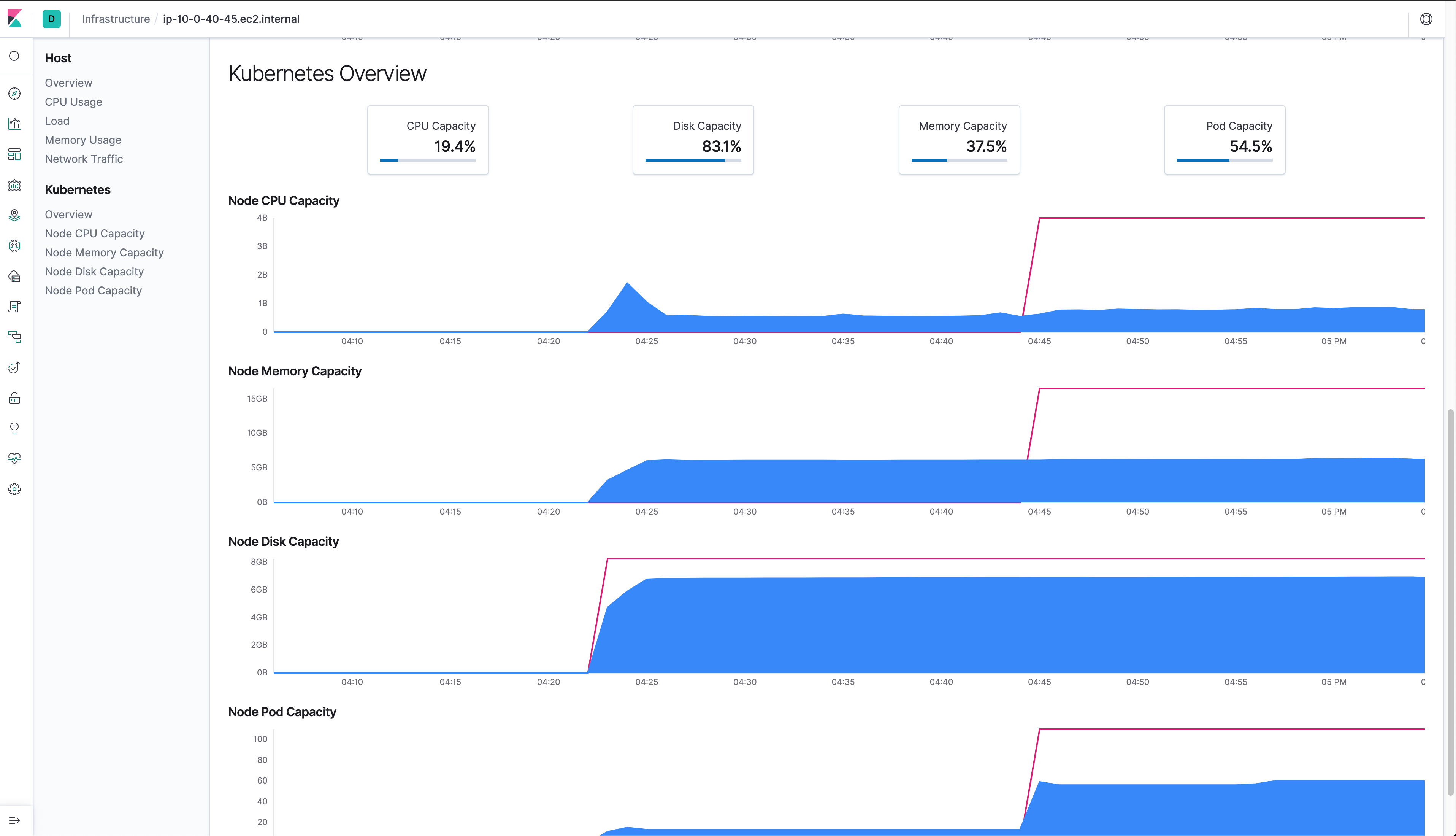
Task: Click the Node Memory Capacity chart title
Action: 294,371
